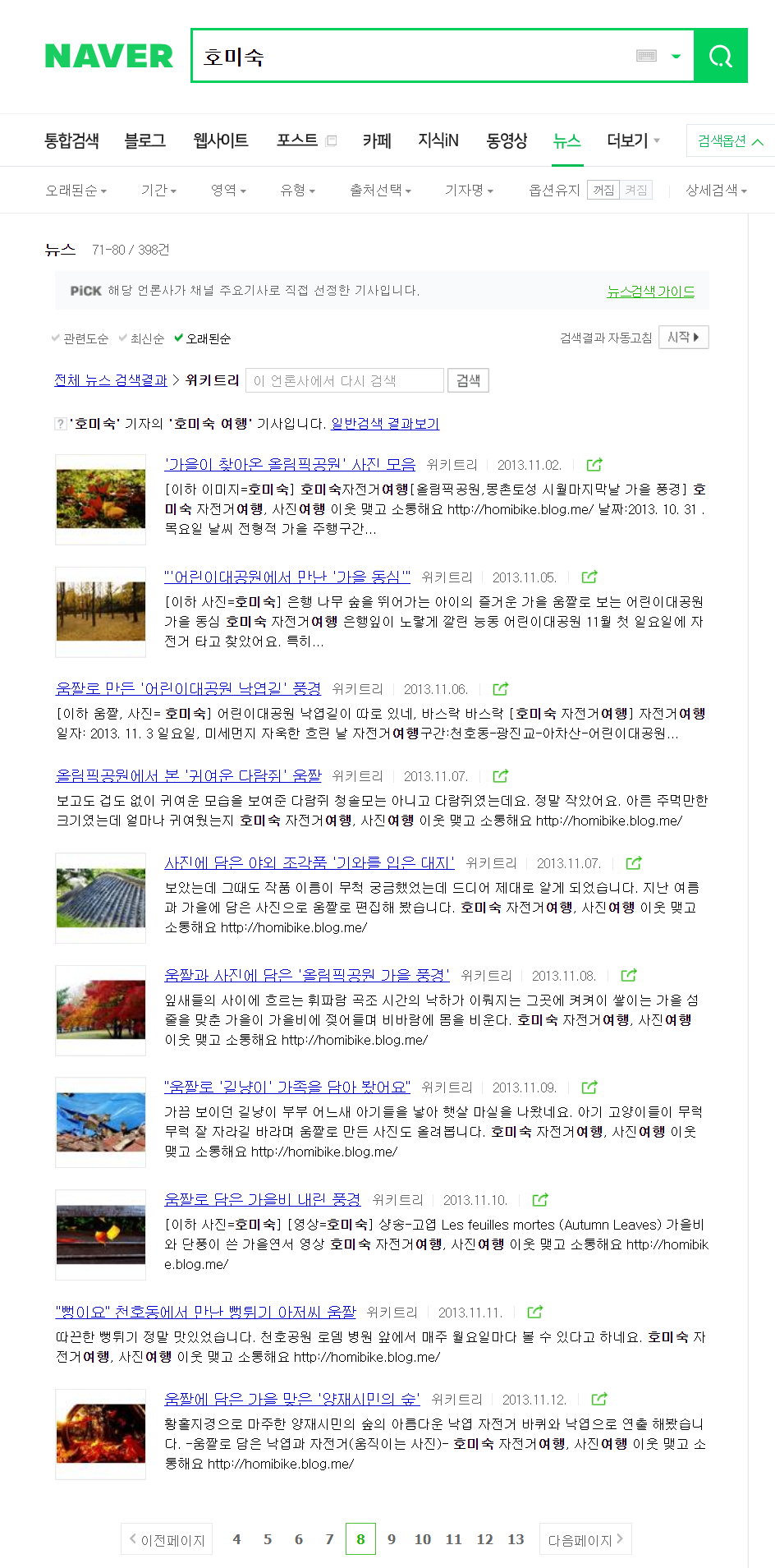Expand the 더보기 menu

click(633, 140)
